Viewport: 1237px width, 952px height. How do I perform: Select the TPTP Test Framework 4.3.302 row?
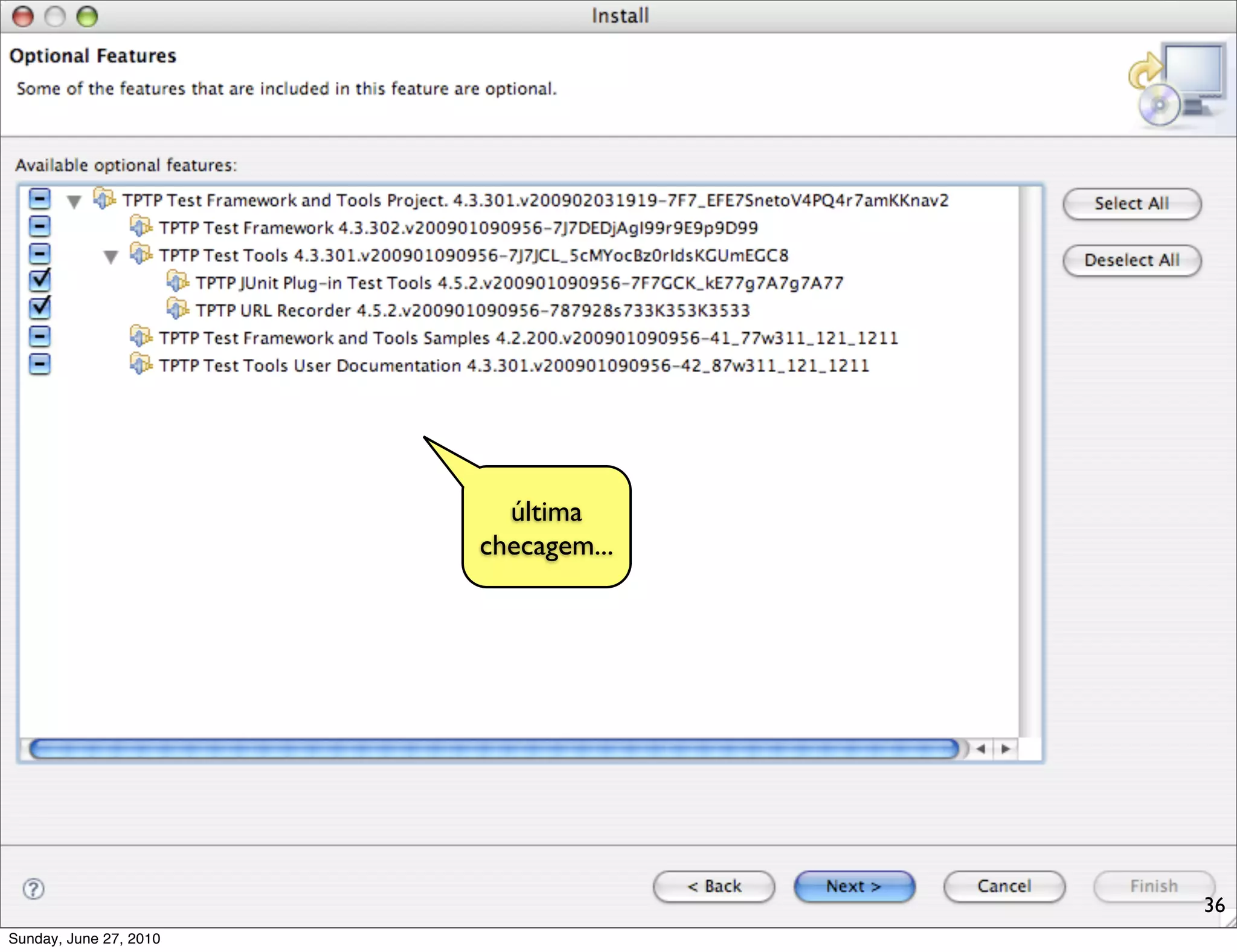458,228
